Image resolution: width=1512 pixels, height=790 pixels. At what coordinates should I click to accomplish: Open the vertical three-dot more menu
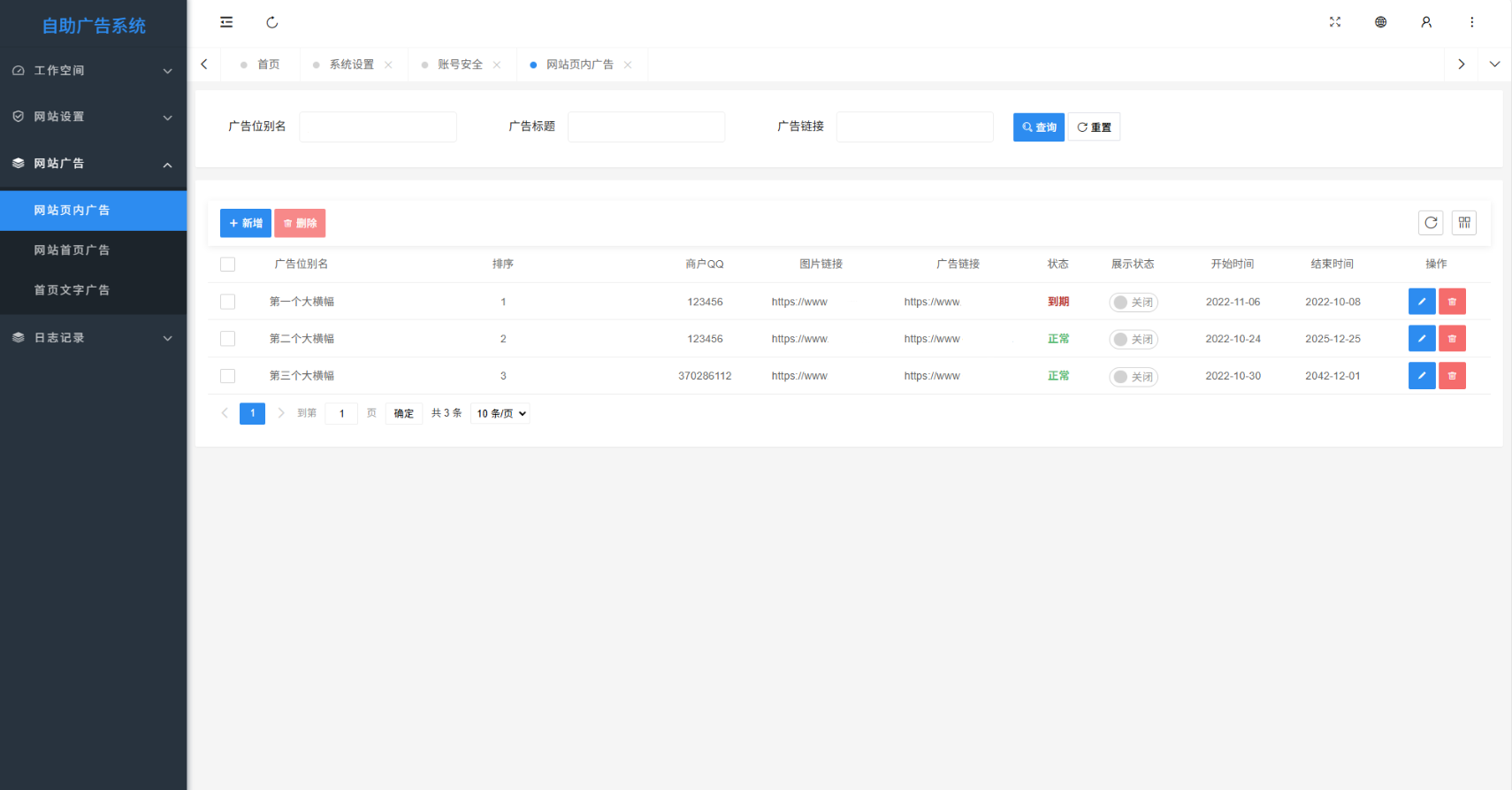[1472, 22]
